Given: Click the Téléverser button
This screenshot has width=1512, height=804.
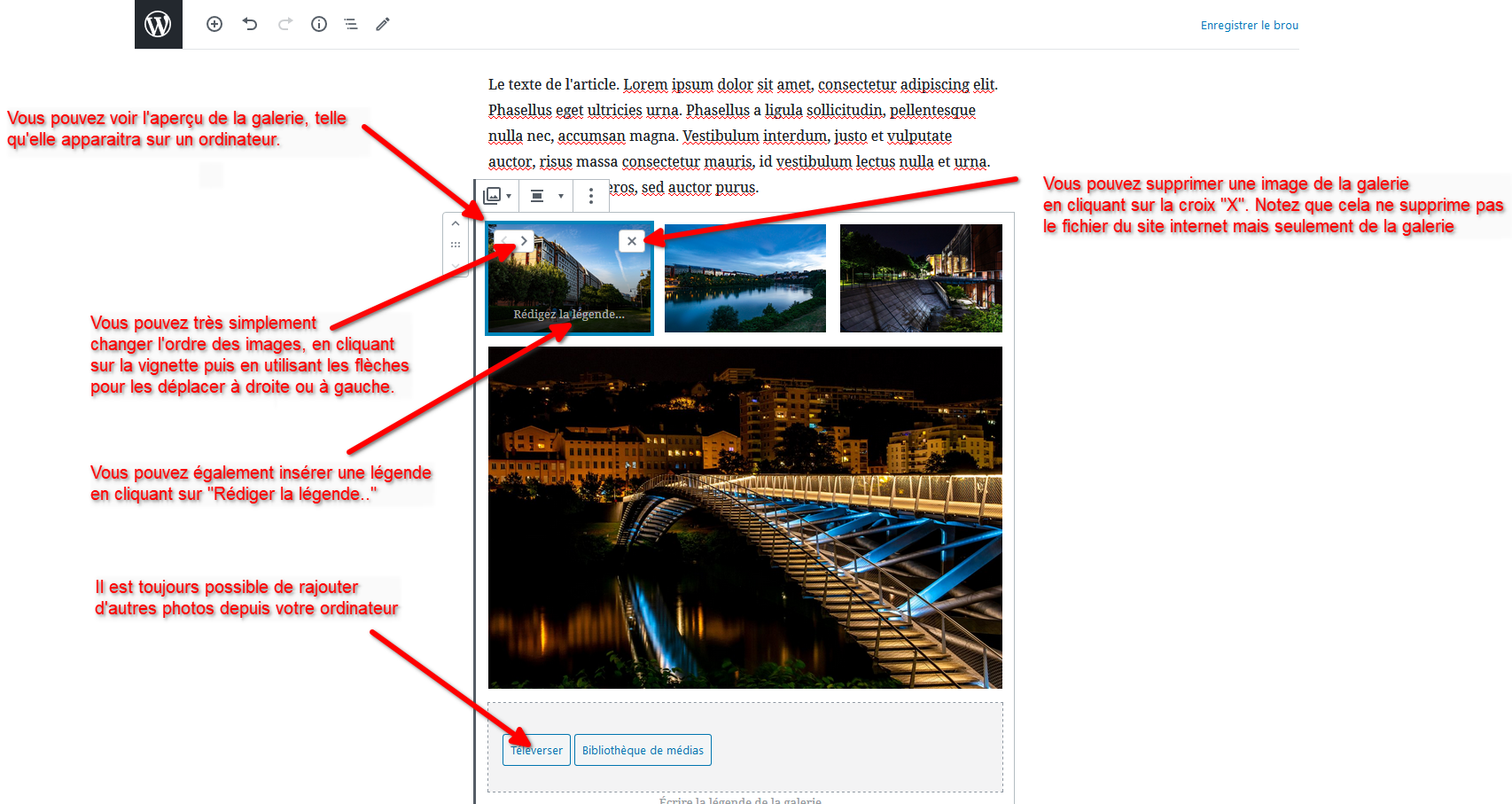Looking at the screenshot, I should point(536,750).
